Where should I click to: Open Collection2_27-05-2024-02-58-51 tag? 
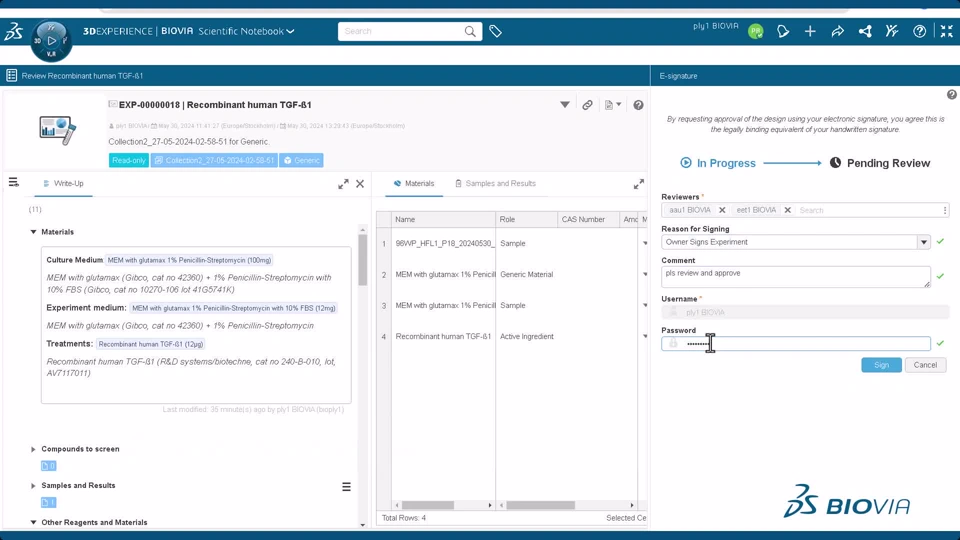click(214, 160)
